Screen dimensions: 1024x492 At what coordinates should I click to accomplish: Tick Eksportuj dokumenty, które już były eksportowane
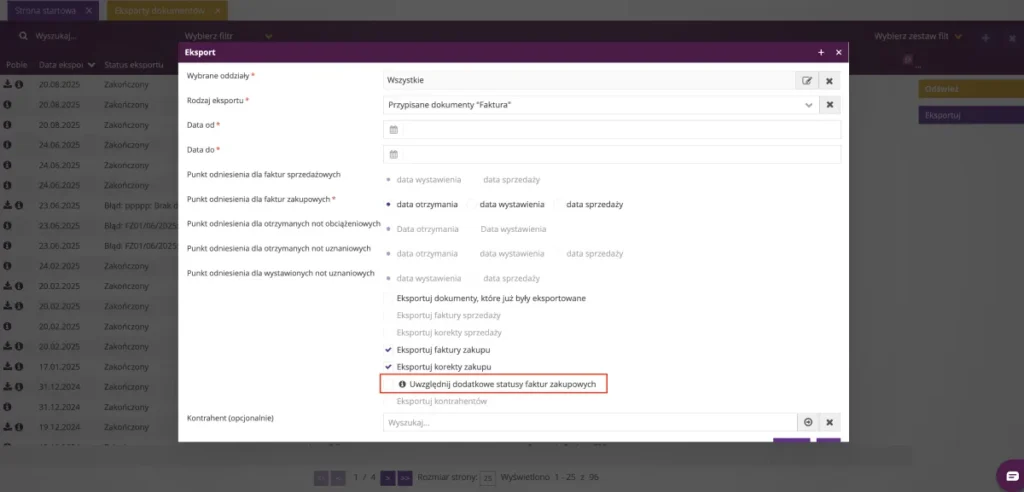[x=389, y=299]
